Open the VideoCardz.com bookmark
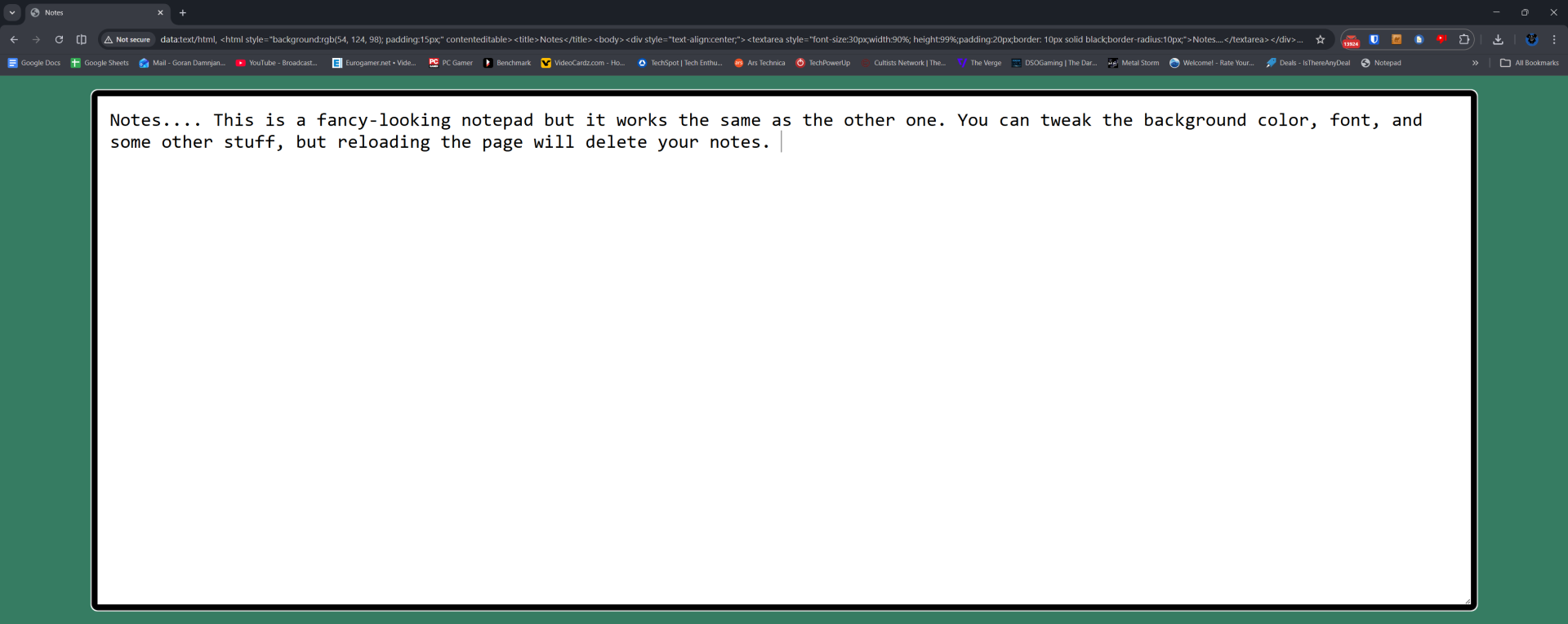The image size is (1568, 624). tap(583, 63)
